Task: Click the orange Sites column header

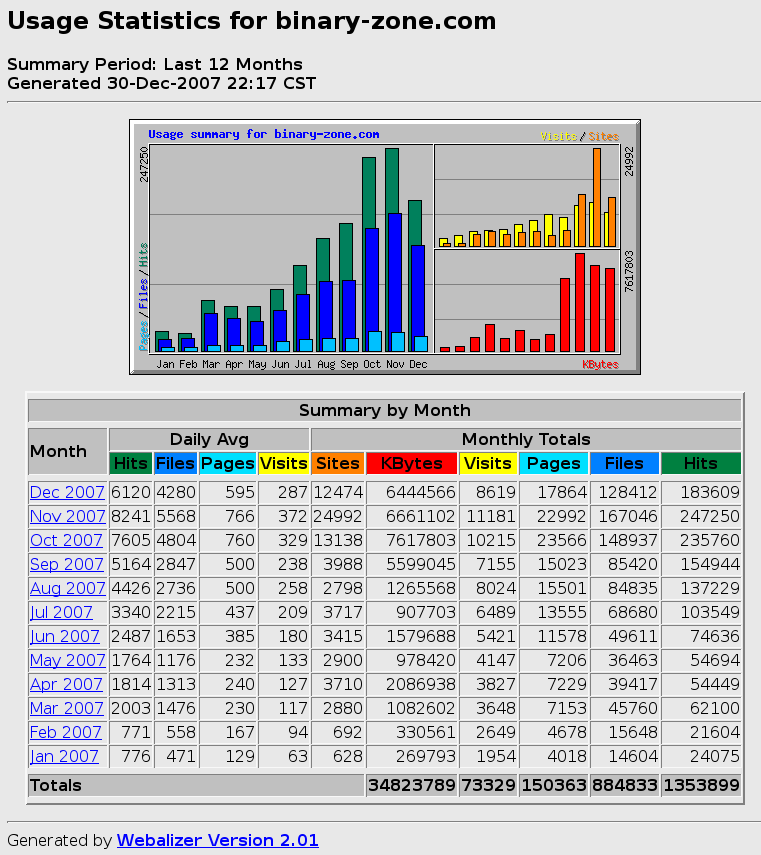Action: (x=337, y=463)
